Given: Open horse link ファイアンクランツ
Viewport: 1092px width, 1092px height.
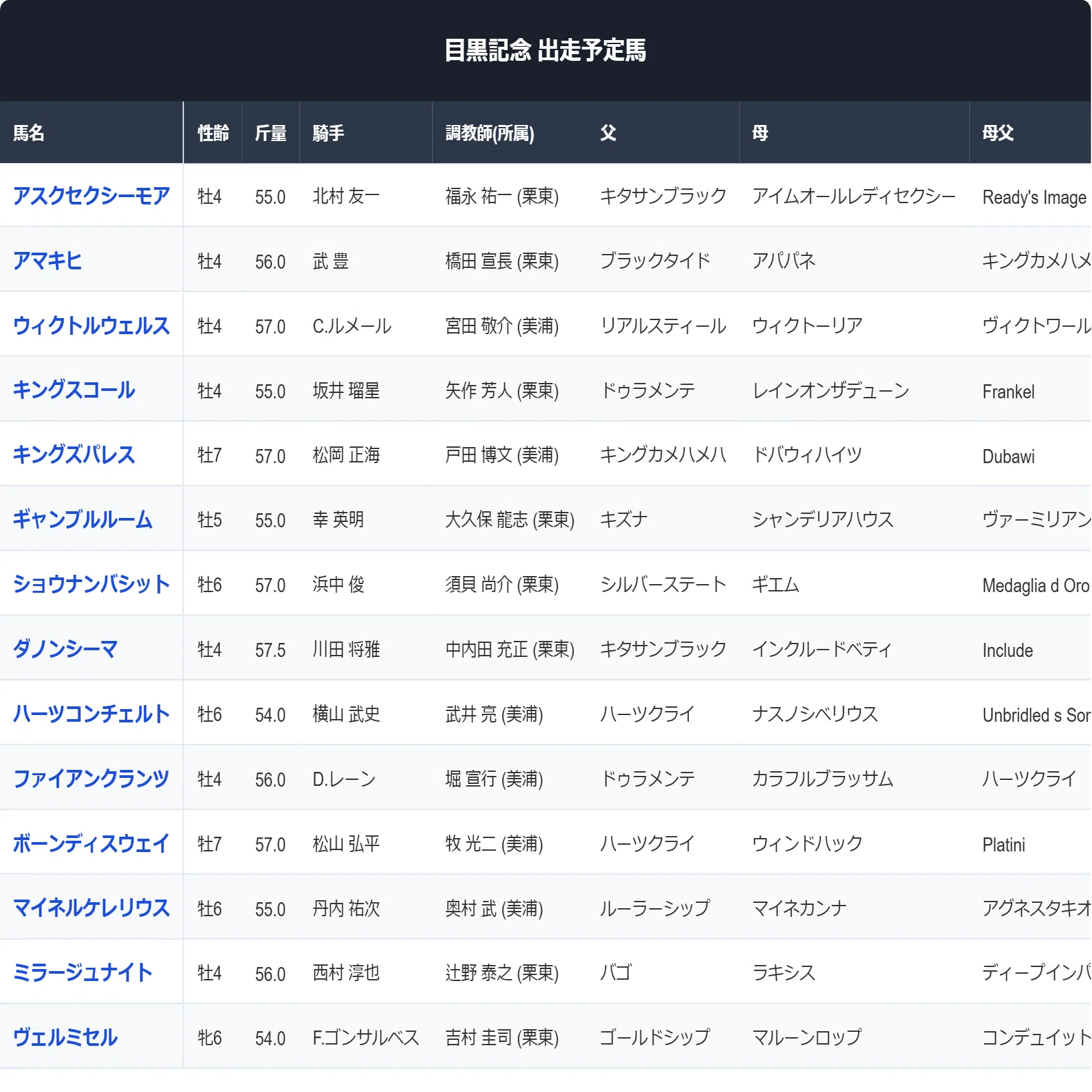Looking at the screenshot, I should click(92, 778).
